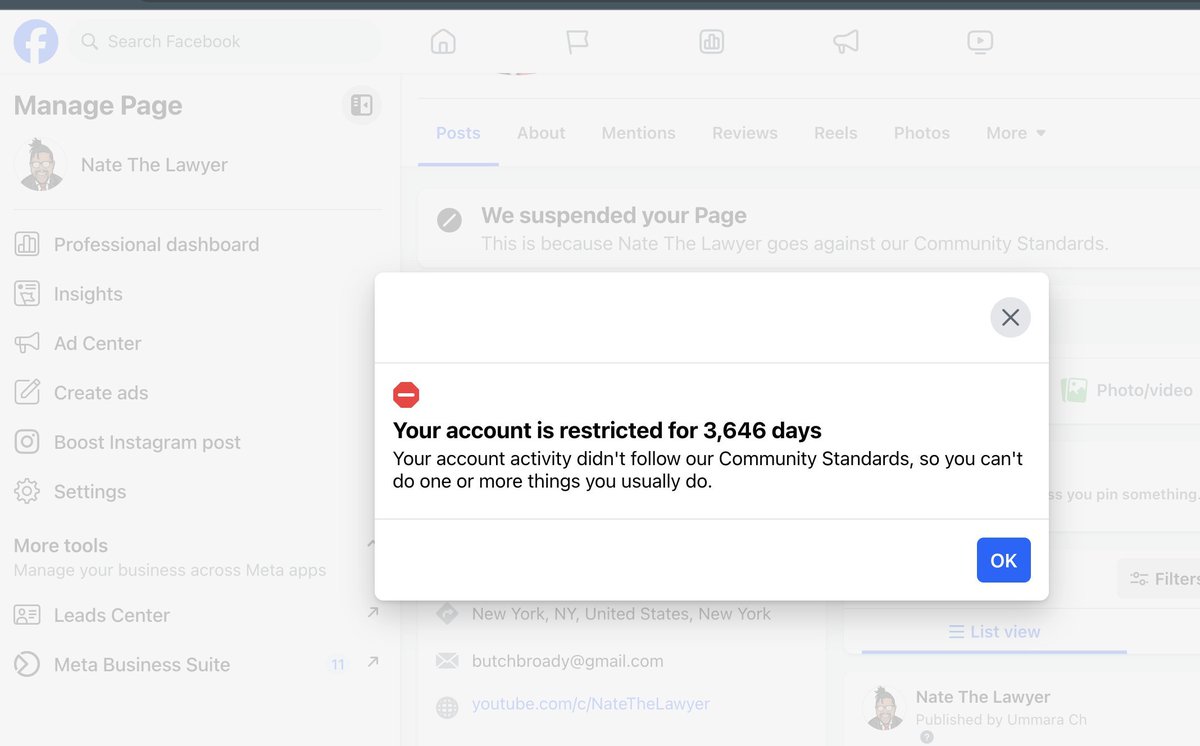Click OK in restriction dialog
Image resolution: width=1200 pixels, height=746 pixels.
coord(1003,560)
